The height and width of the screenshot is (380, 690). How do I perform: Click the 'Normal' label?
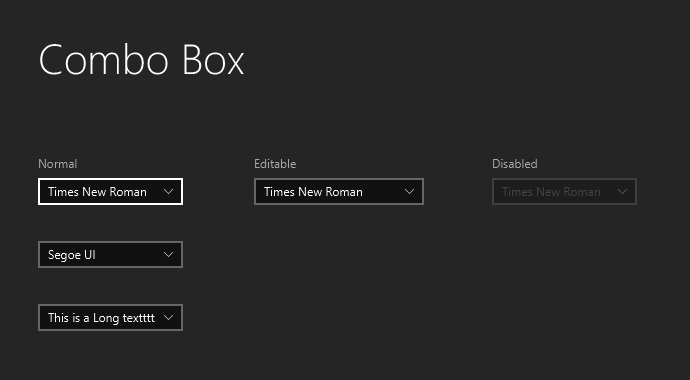coord(58,164)
